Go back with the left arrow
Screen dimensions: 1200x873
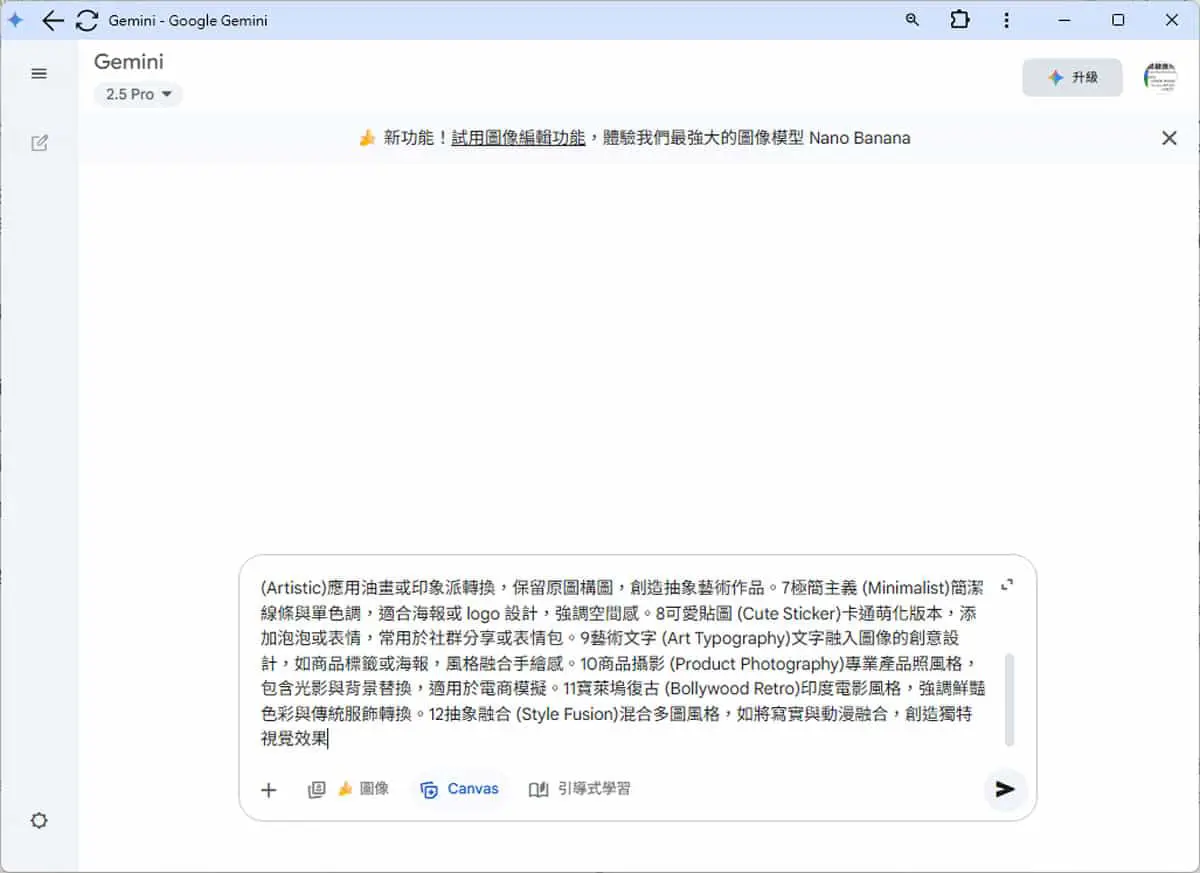click(53, 20)
